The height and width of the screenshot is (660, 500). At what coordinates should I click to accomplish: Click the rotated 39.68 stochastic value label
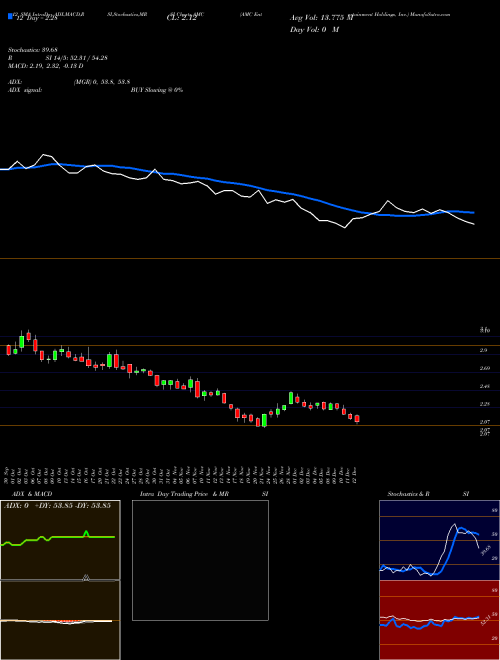click(486, 551)
